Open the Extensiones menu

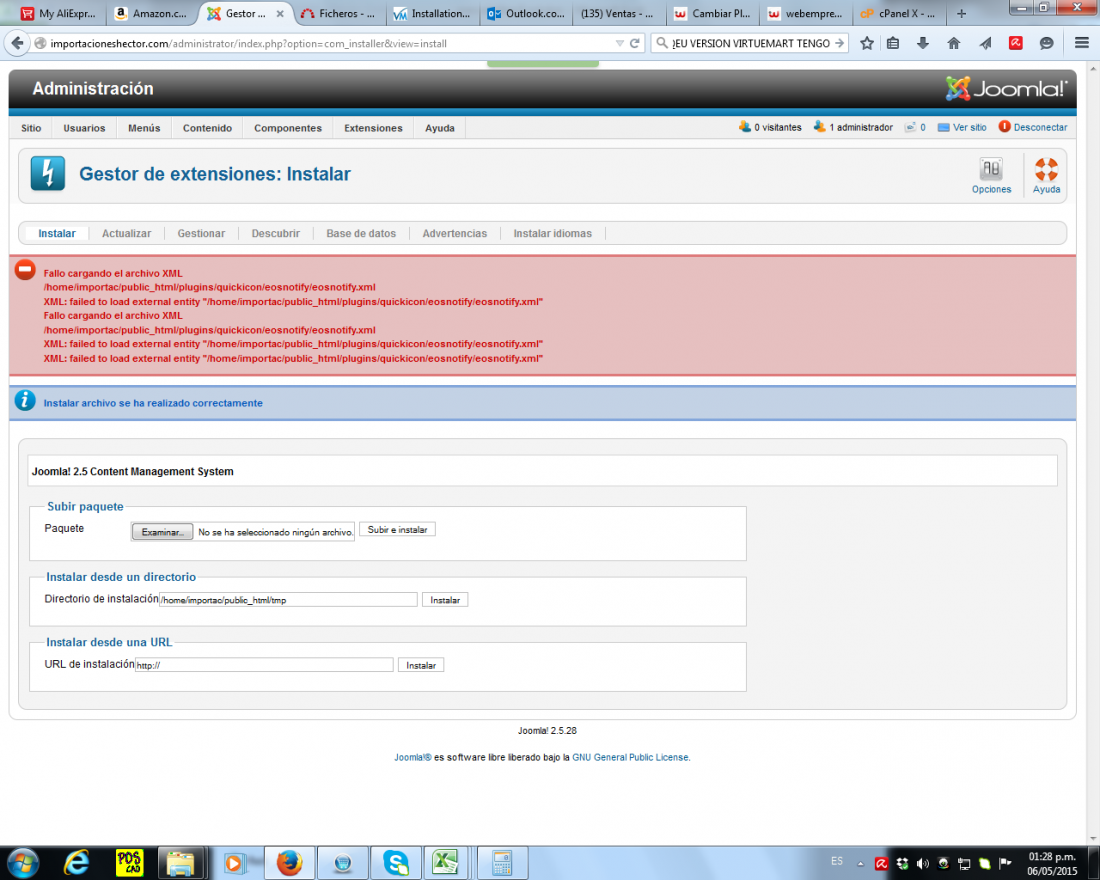pyautogui.click(x=373, y=128)
